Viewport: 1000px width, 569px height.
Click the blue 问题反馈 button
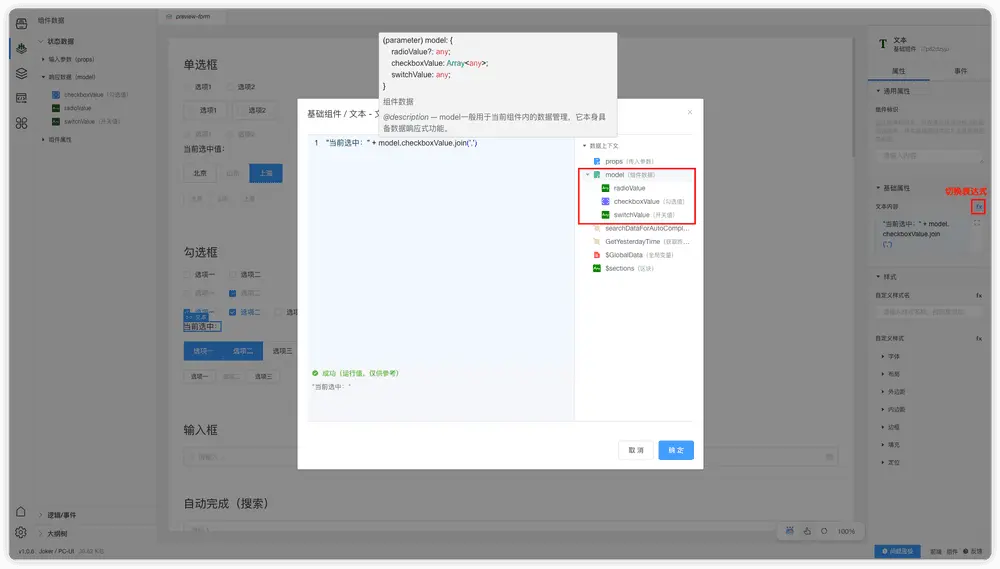click(897, 551)
